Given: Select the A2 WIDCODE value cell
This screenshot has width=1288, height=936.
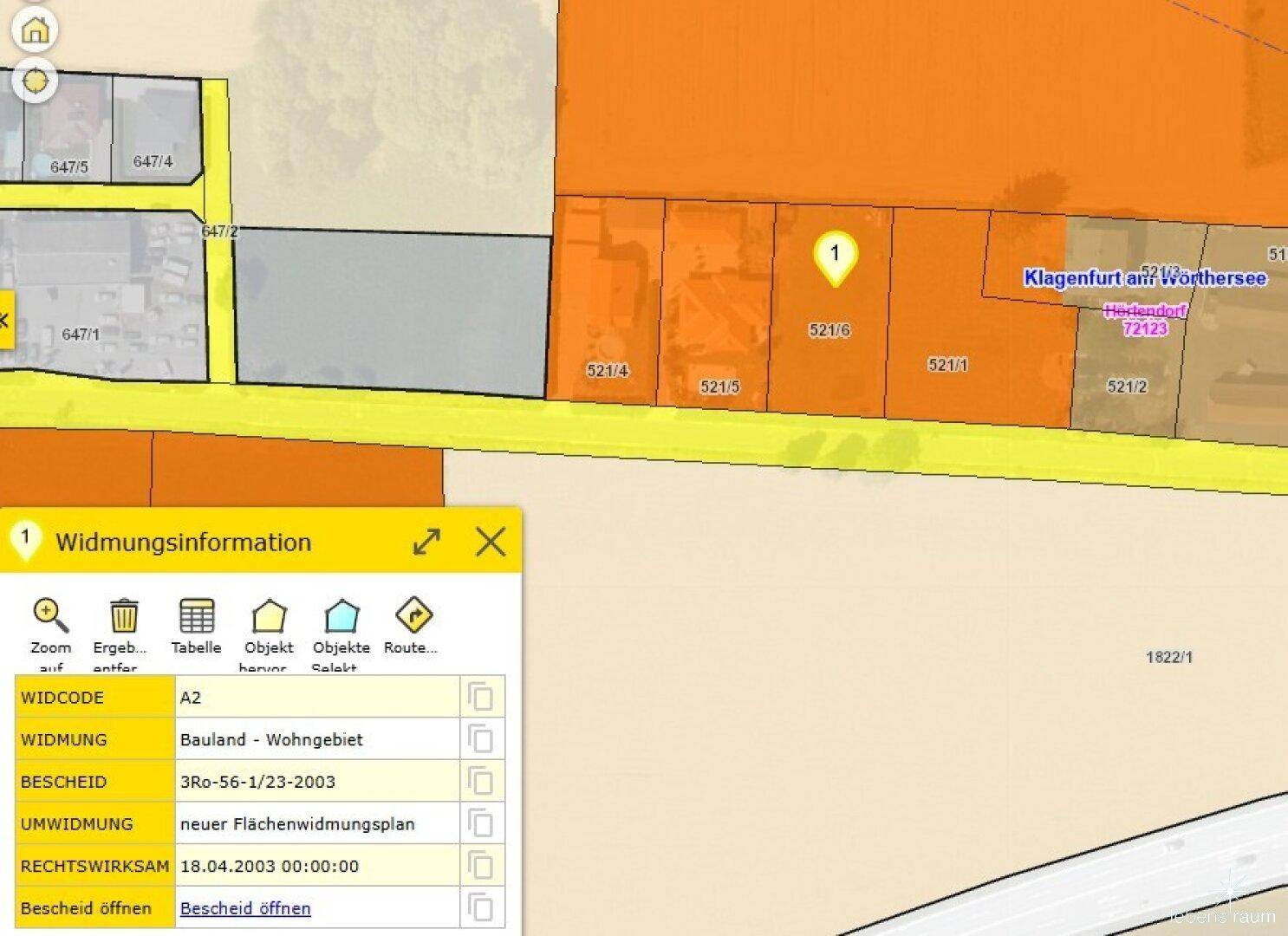Looking at the screenshot, I should [x=317, y=697].
